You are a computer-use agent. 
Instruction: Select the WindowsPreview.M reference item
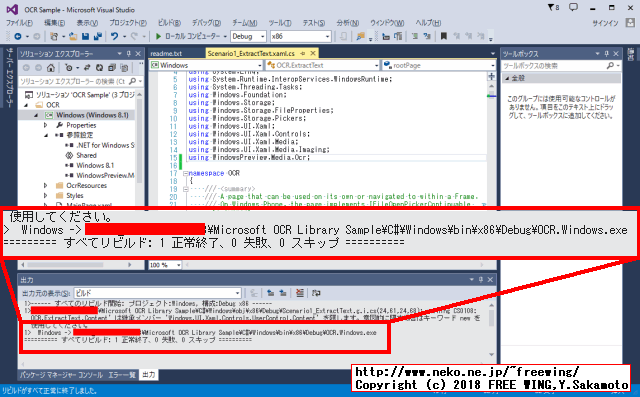click(x=105, y=175)
